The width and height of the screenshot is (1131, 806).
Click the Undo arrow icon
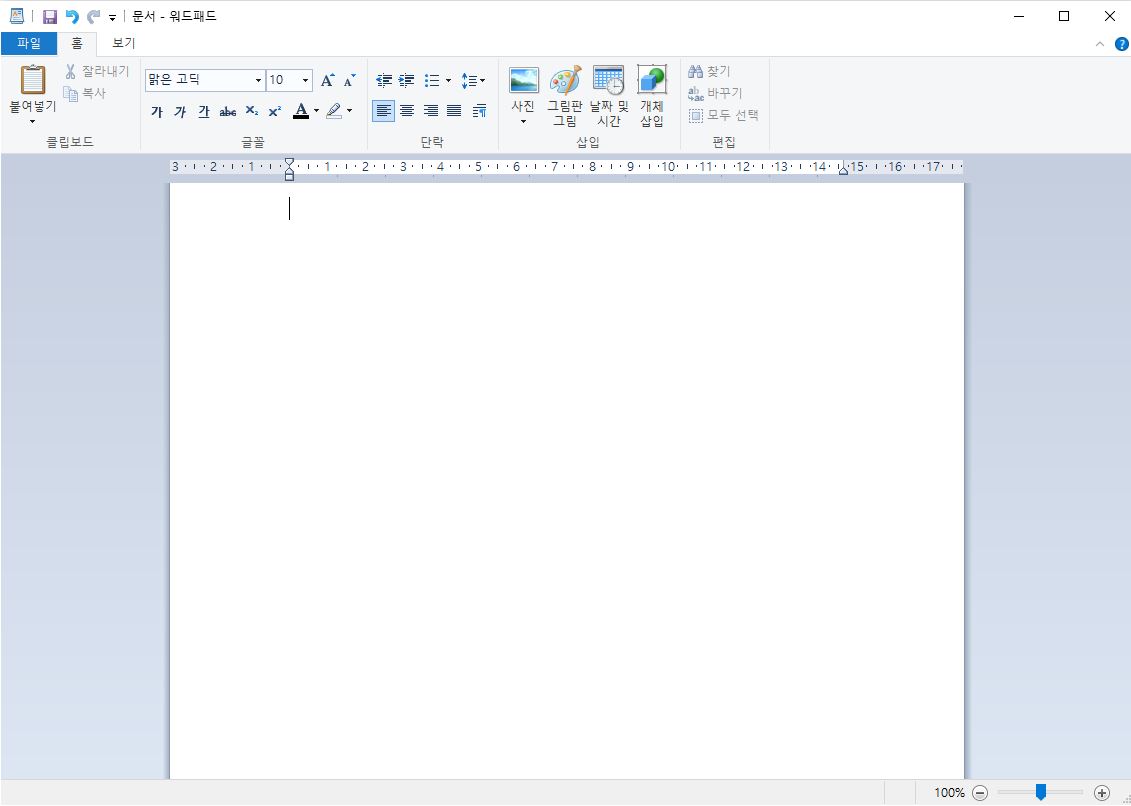pos(72,16)
